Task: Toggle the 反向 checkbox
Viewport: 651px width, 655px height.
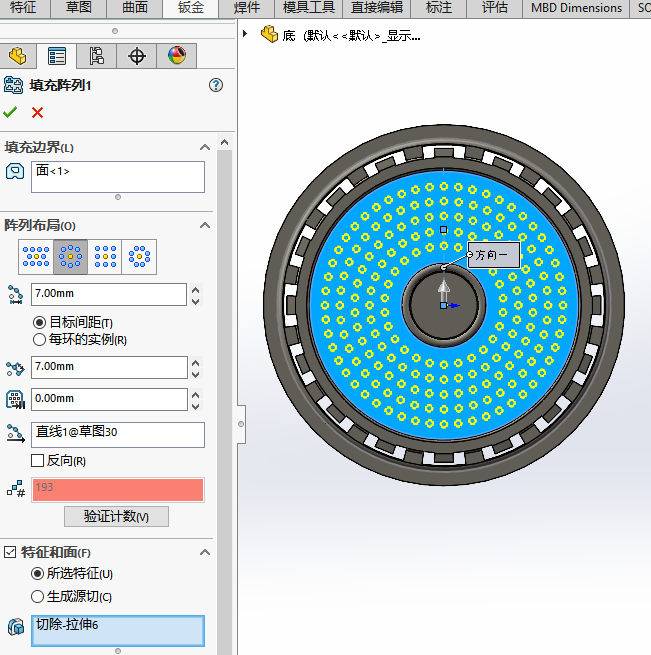Action: (x=38, y=461)
